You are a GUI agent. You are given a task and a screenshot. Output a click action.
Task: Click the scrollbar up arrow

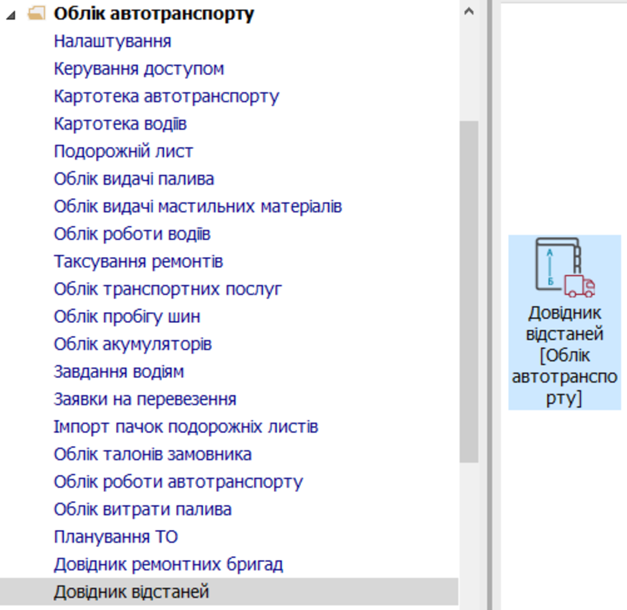(469, 11)
